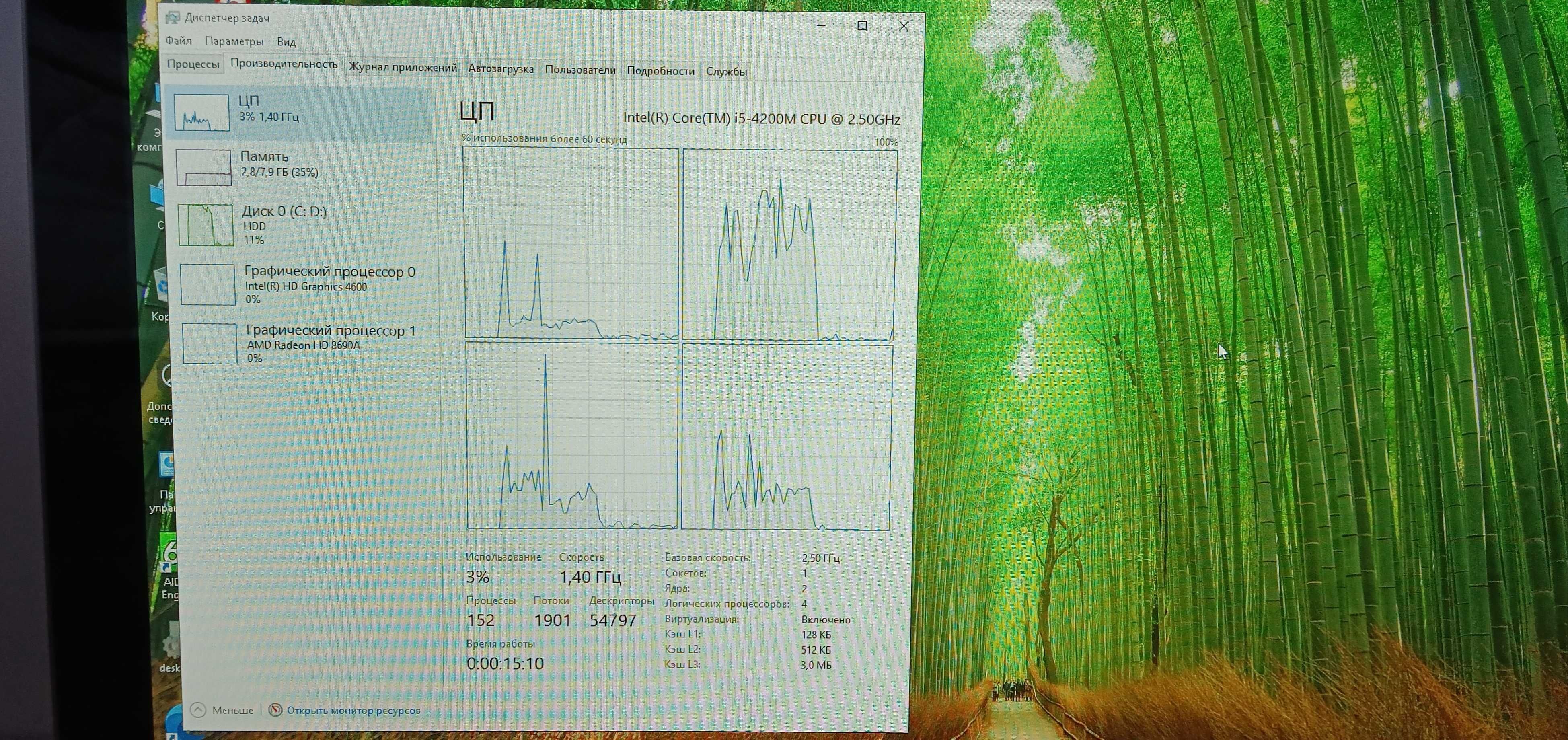The height and width of the screenshot is (740, 1568).
Task: Open the Параметры menu
Action: (234, 41)
